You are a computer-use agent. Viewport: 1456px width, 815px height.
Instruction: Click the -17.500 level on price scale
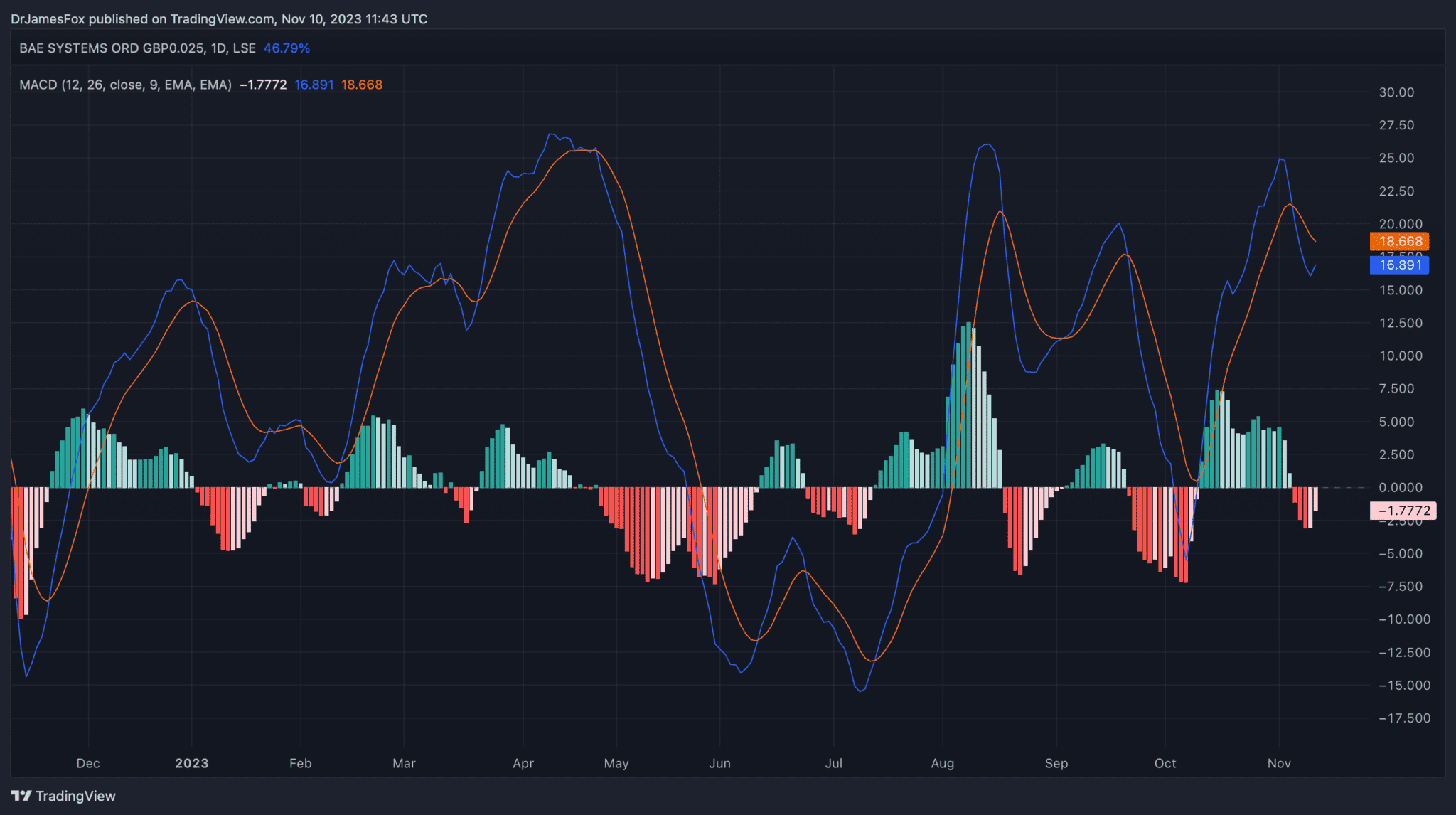(1404, 718)
